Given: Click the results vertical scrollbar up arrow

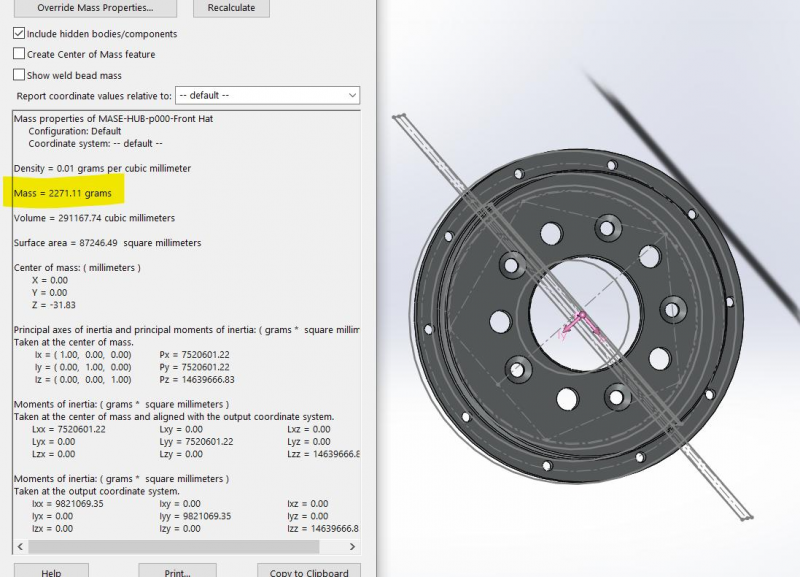Looking at the screenshot, I should (353, 118).
